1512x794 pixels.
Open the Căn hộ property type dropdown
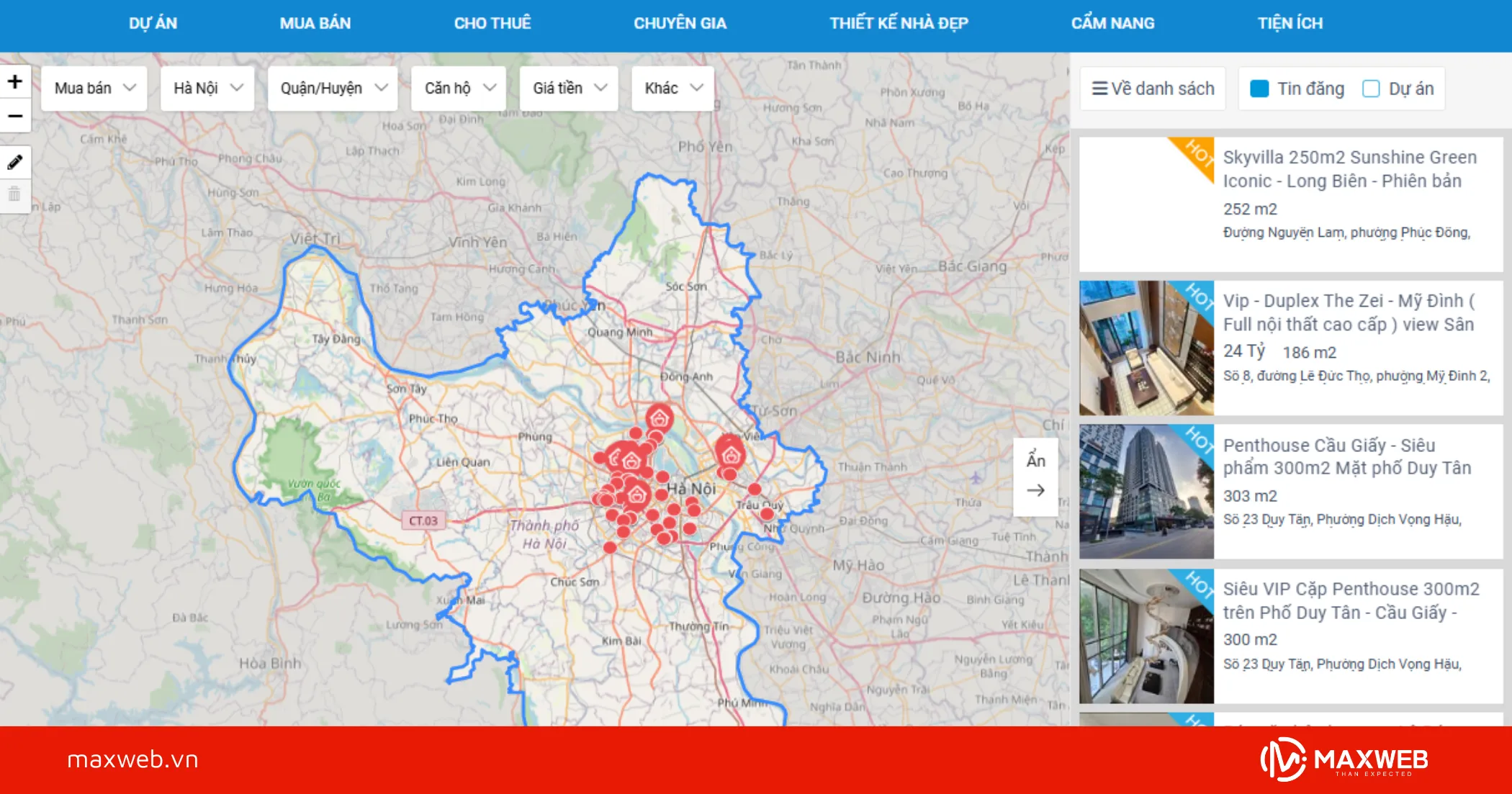[458, 88]
